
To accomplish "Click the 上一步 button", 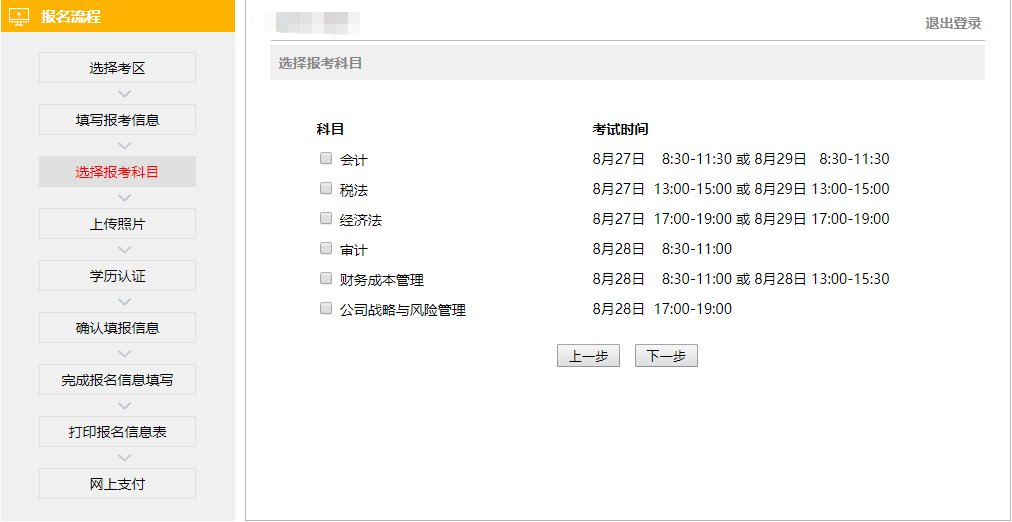I will 588,356.
